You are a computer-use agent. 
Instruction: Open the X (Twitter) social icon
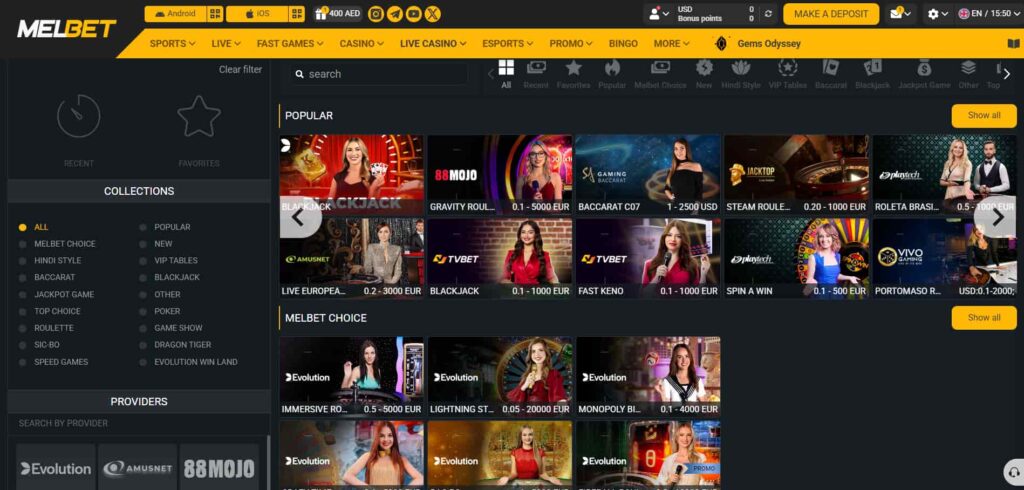coord(432,14)
